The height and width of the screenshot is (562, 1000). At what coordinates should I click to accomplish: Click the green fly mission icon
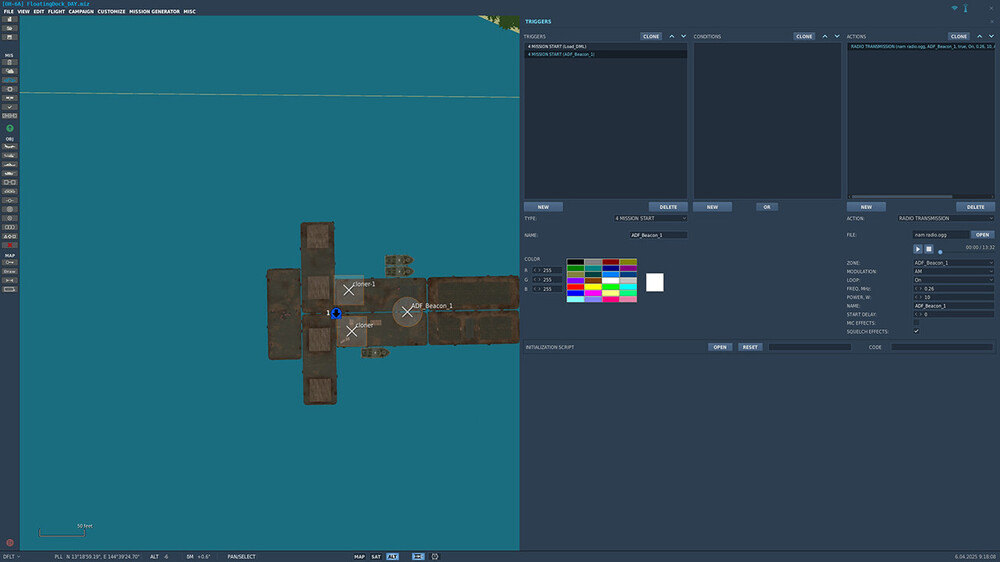point(10,128)
